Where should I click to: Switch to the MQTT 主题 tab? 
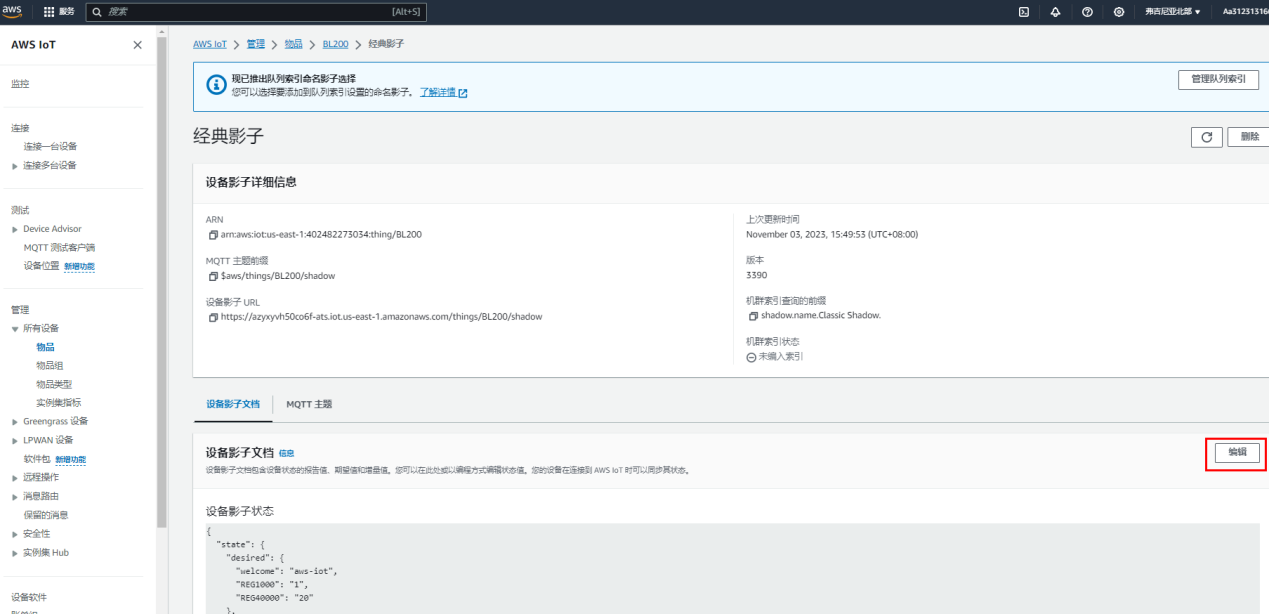pos(309,404)
